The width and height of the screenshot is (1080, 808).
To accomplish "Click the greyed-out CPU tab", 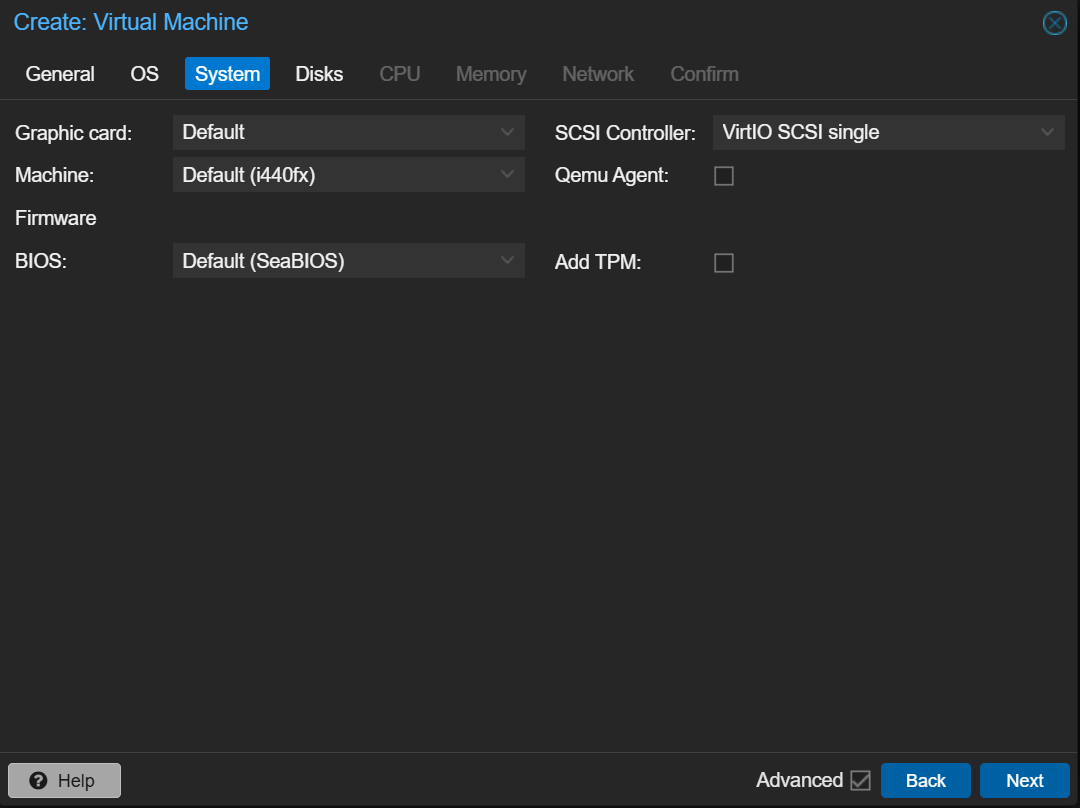I will pyautogui.click(x=400, y=74).
